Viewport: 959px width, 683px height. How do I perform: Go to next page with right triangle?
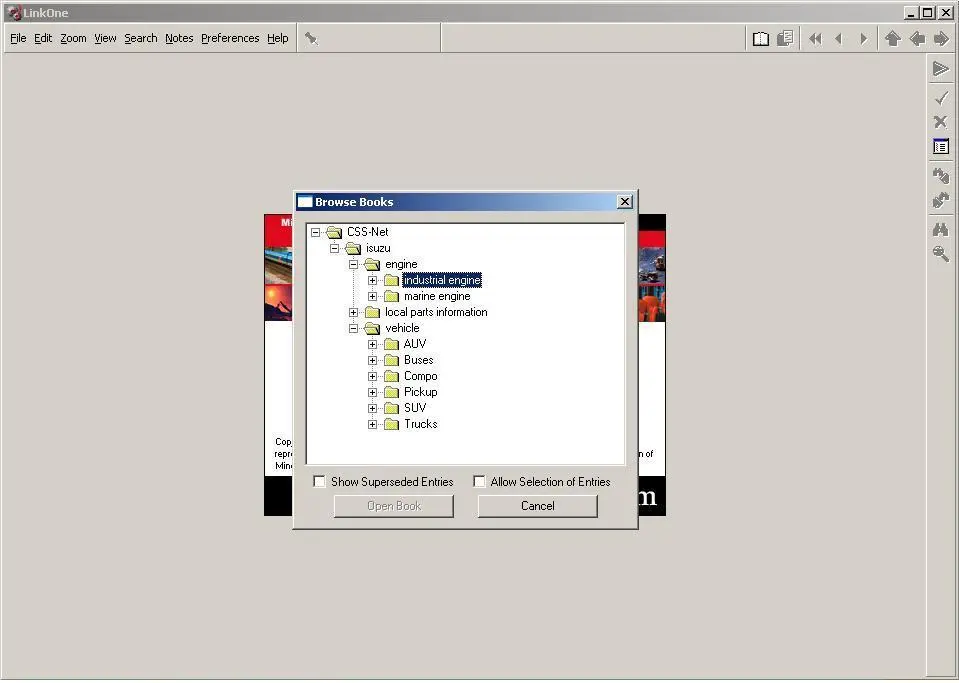tap(864, 39)
